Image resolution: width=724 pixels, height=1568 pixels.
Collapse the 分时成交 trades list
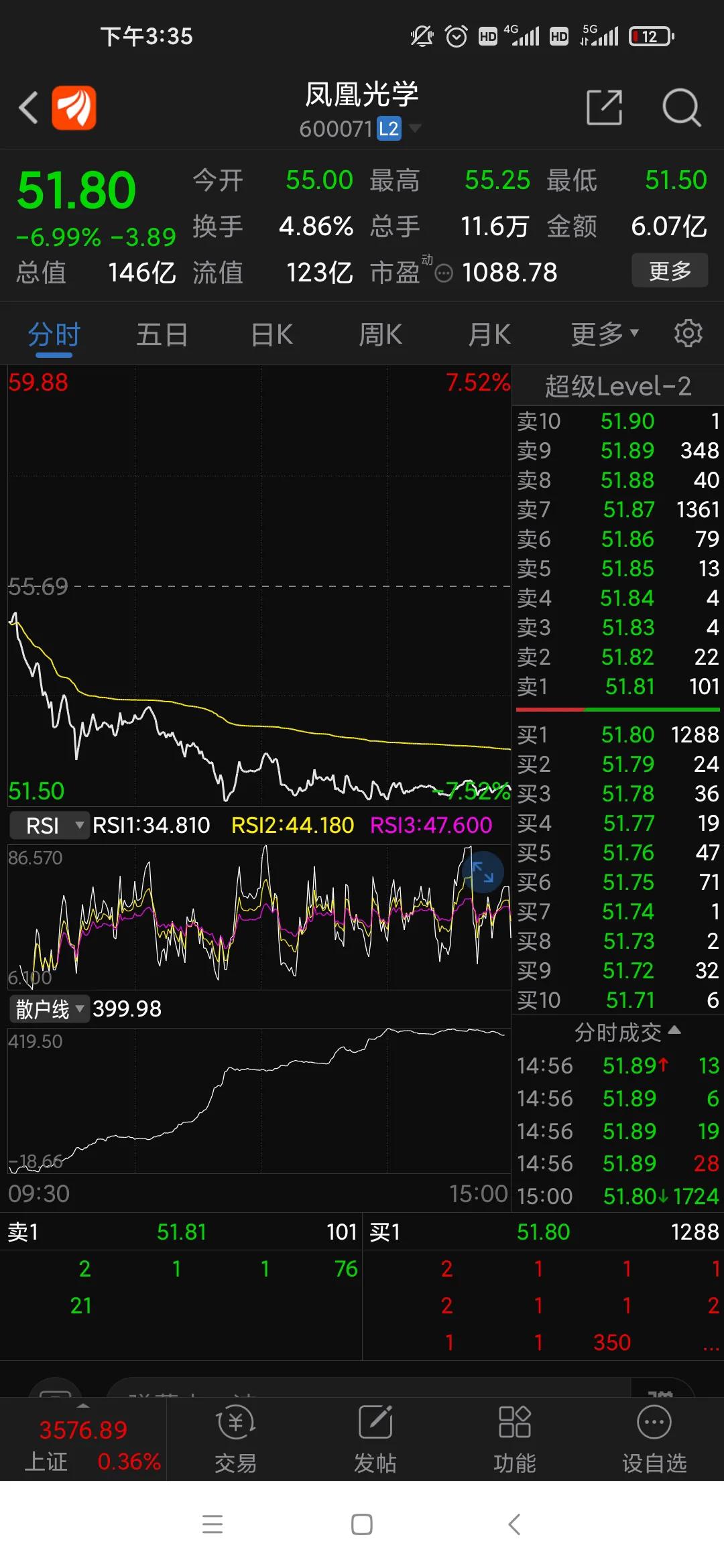(x=627, y=1033)
